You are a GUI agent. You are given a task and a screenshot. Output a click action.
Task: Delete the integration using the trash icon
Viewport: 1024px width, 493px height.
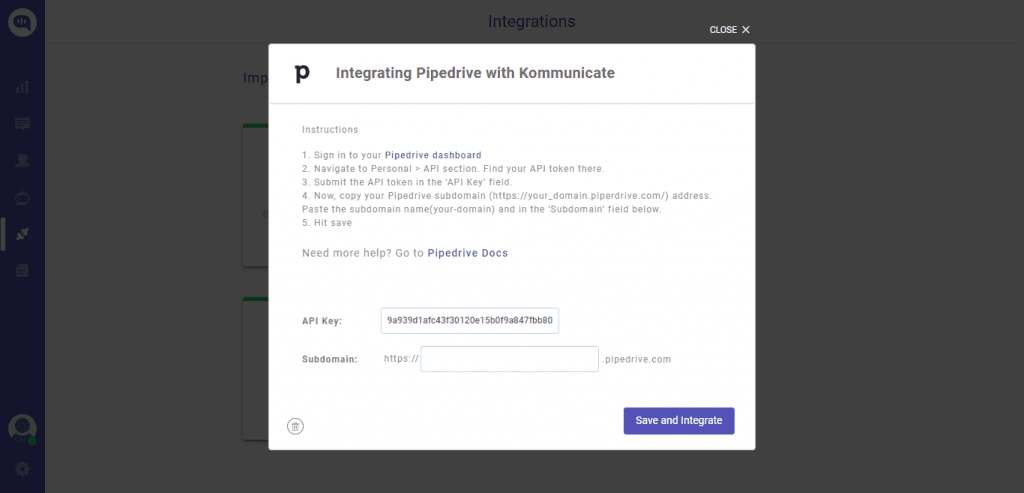[x=295, y=426]
